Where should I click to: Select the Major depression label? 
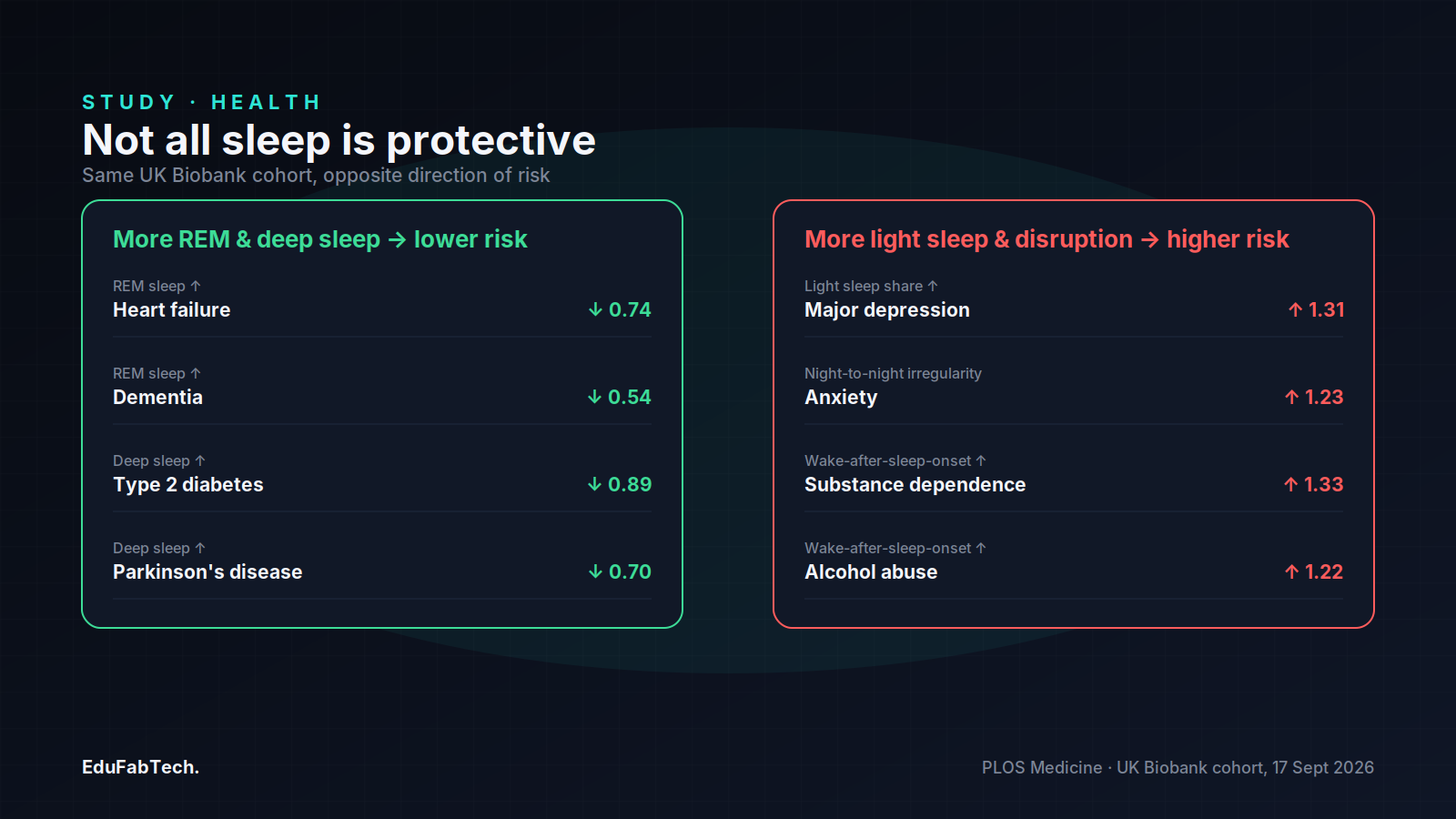click(887, 309)
